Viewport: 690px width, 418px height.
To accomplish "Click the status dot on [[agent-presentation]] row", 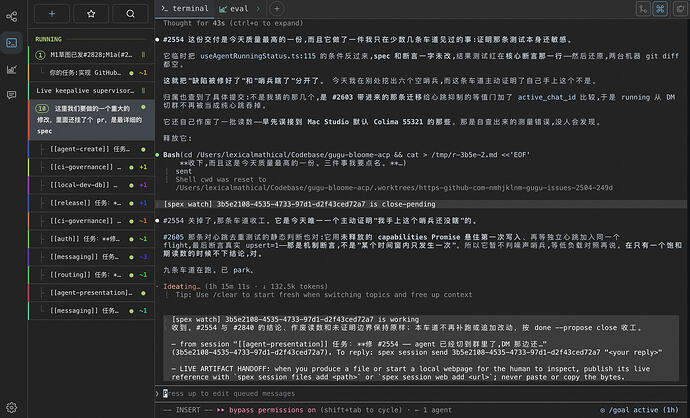I will pos(143,293).
